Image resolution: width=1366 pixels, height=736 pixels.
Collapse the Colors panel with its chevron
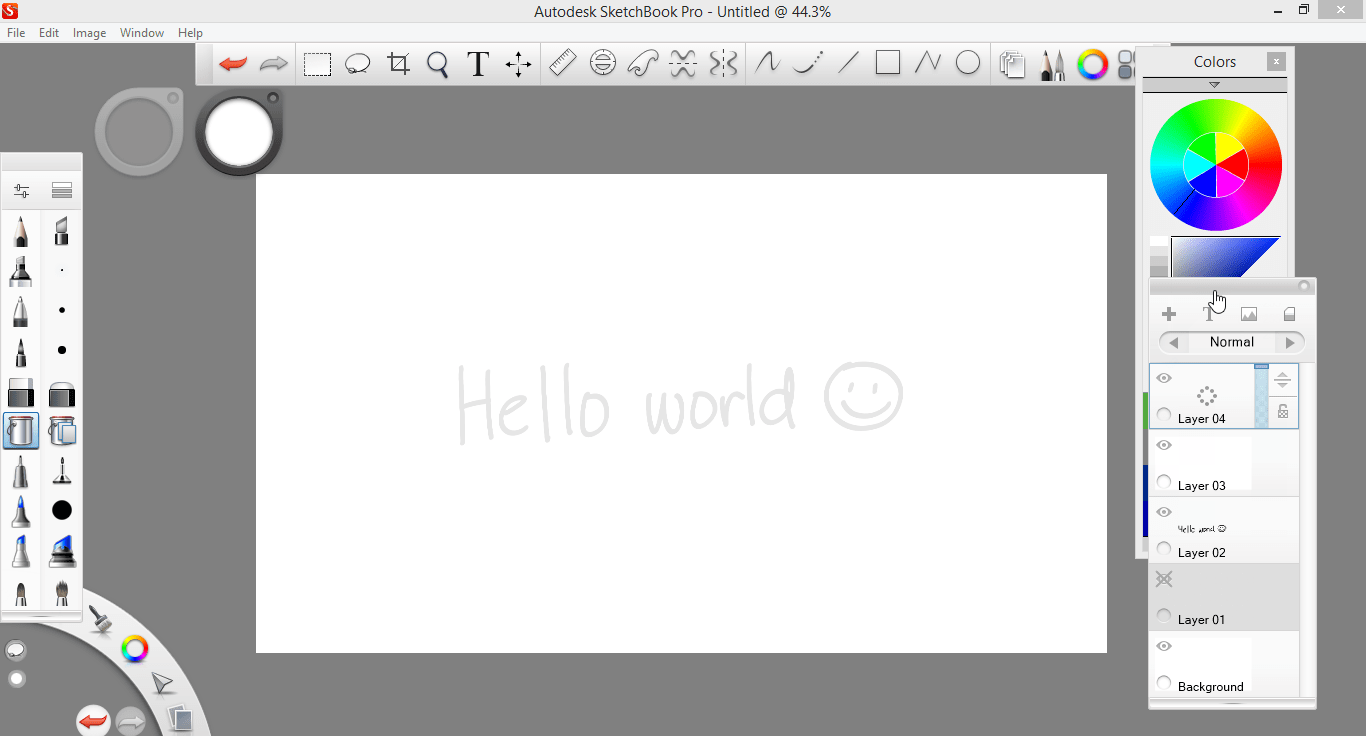pyautogui.click(x=1214, y=83)
